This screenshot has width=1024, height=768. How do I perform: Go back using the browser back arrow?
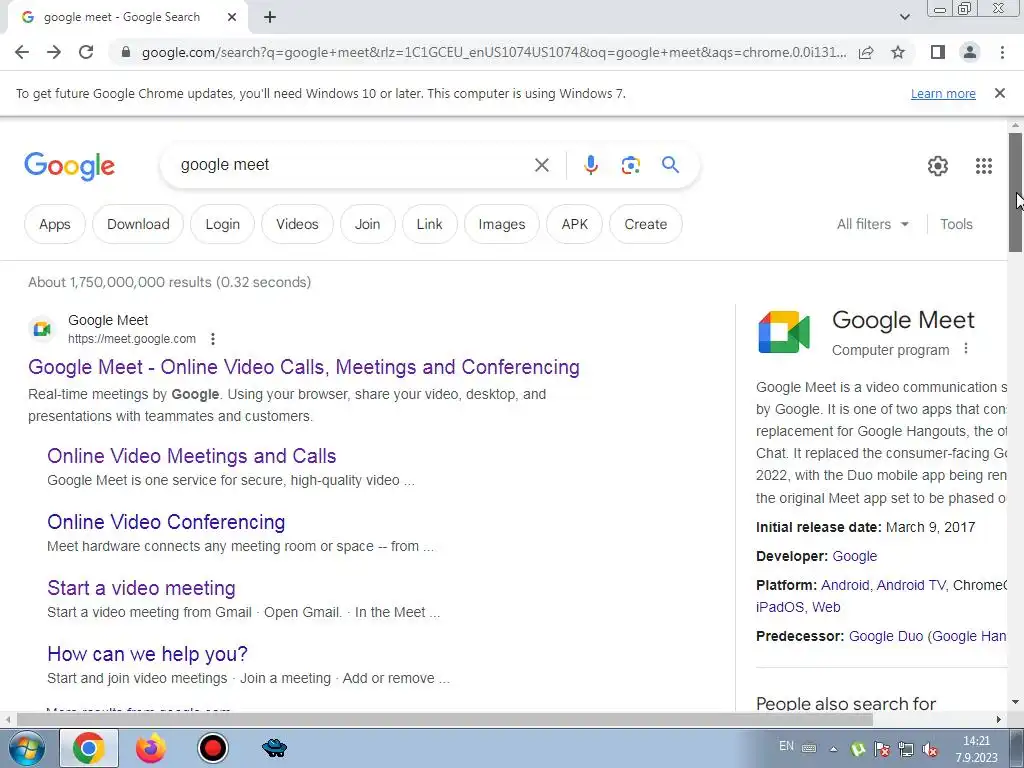pyautogui.click(x=22, y=52)
